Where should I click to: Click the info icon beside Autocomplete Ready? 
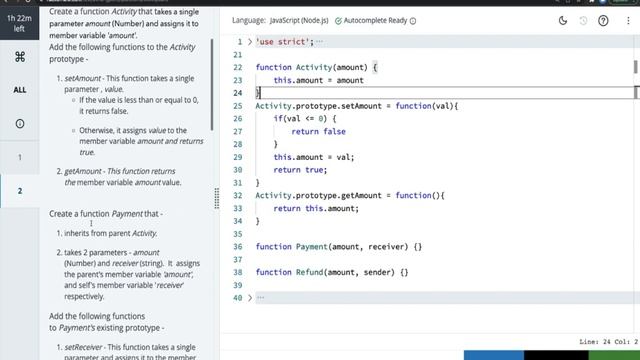click(413, 21)
